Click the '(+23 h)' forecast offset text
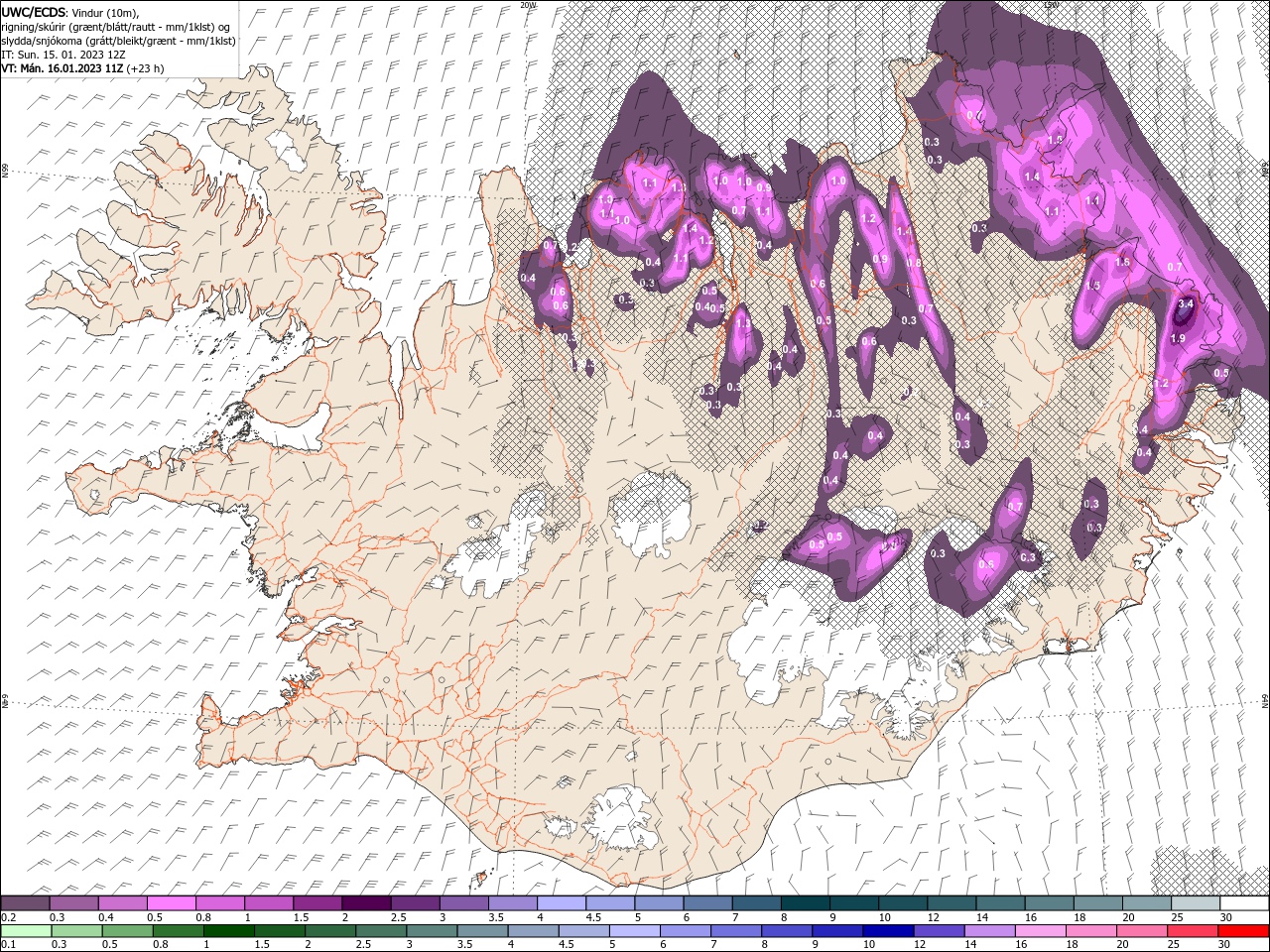 (x=145, y=68)
